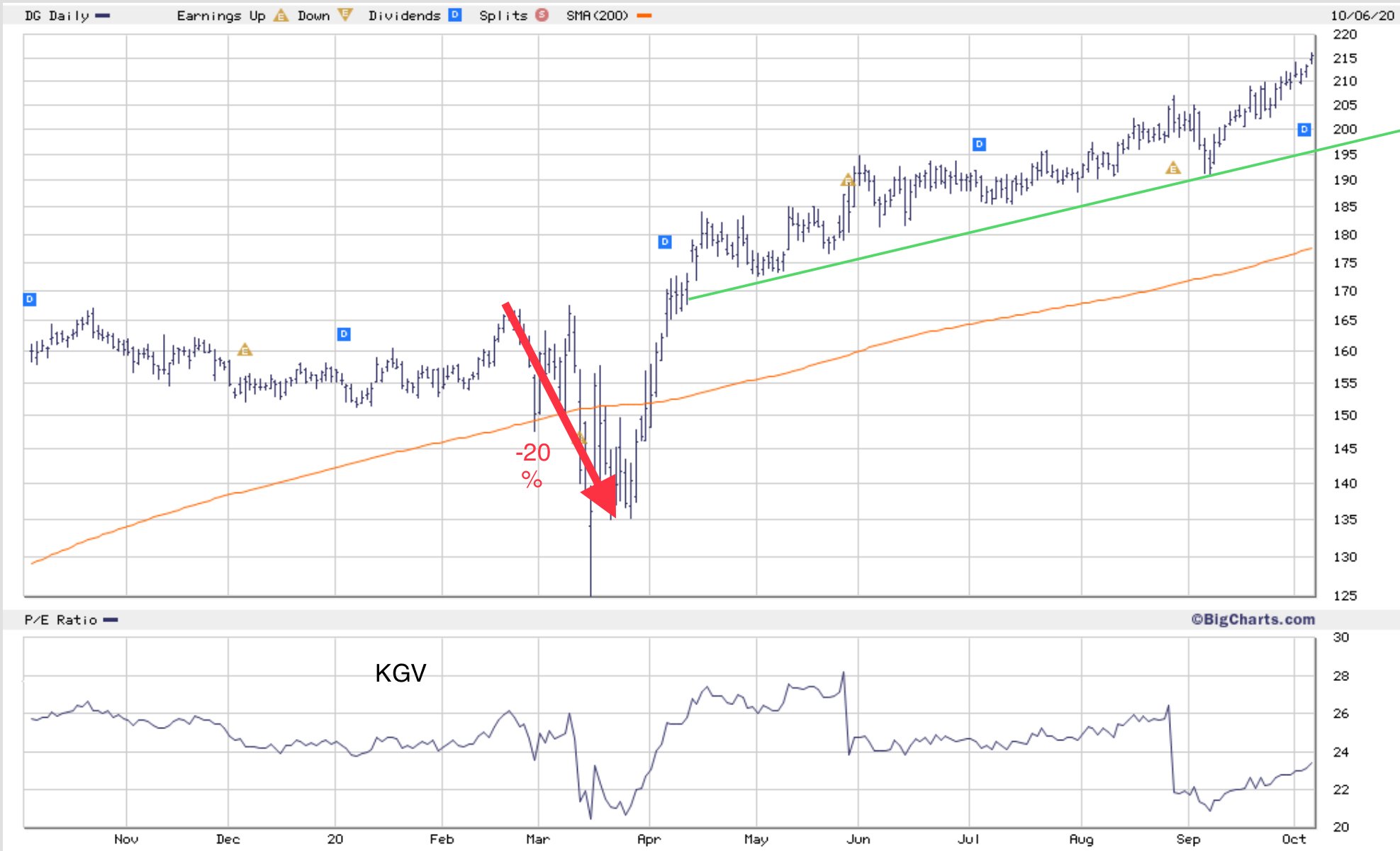Click the earnings marker in late August
Viewport: 1400px width, 851px height.
click(1173, 168)
